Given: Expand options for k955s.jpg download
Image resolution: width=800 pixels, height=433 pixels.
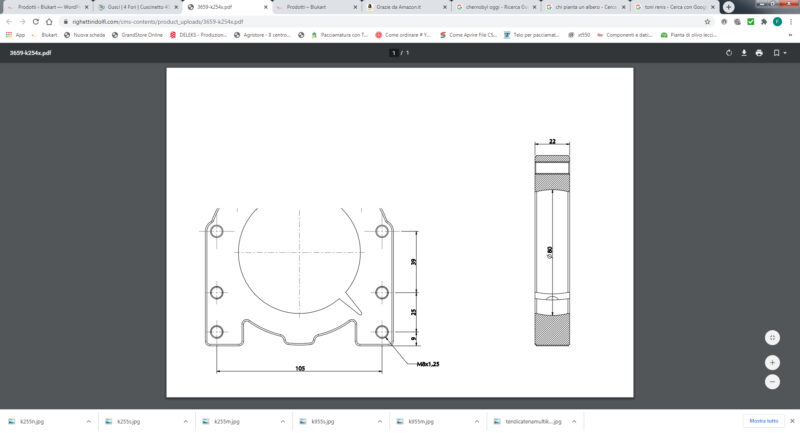Looking at the screenshot, I should (x=380, y=421).
